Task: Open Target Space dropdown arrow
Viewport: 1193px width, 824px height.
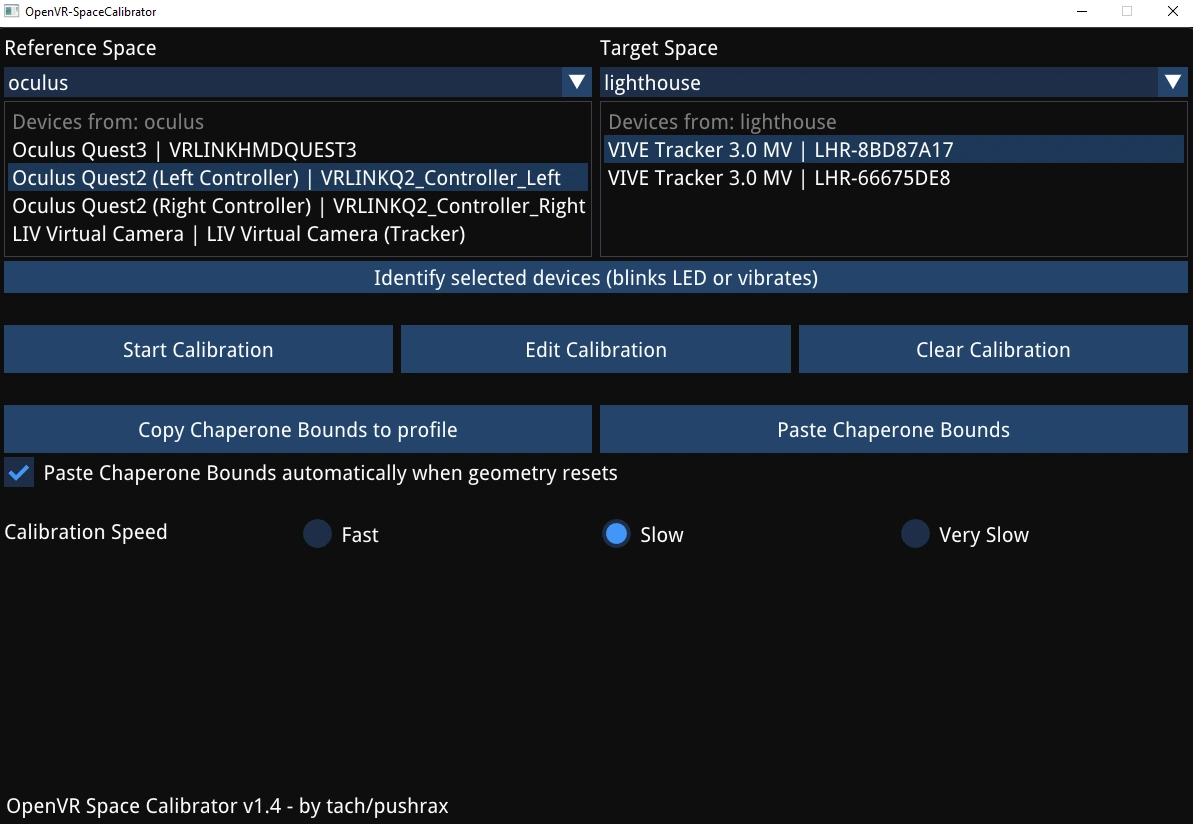Action: [1172, 82]
